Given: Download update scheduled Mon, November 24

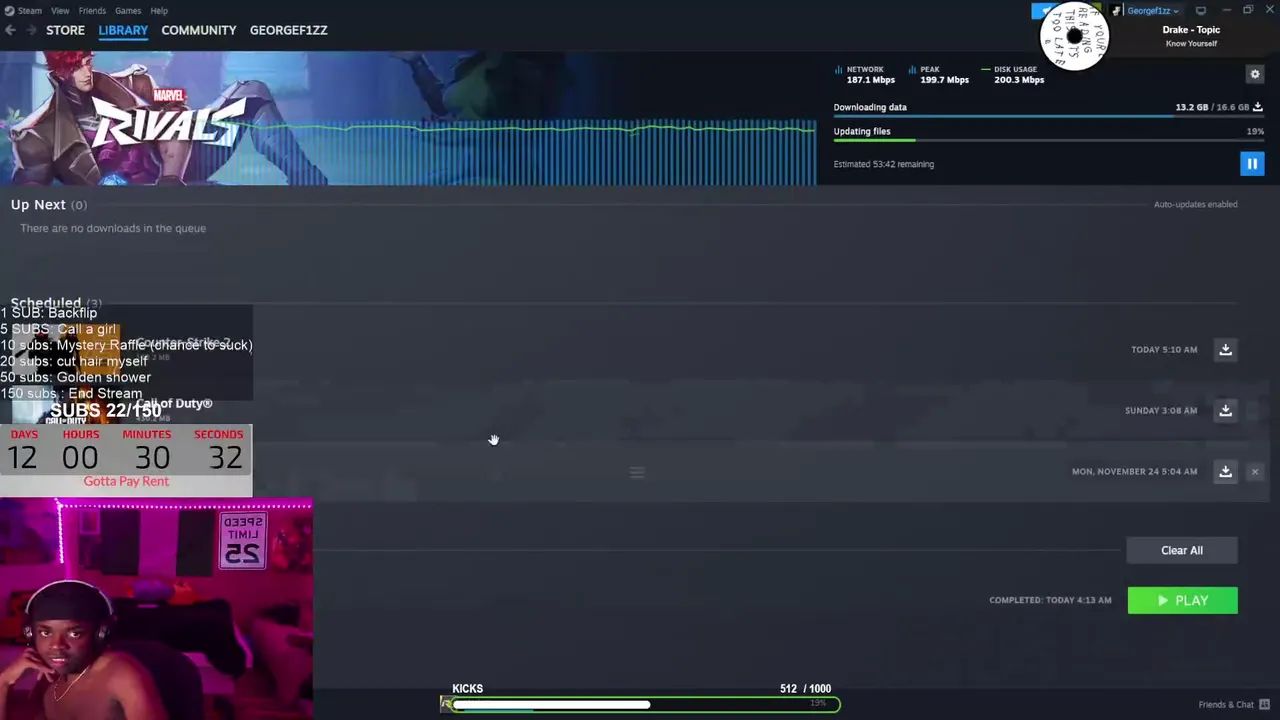Looking at the screenshot, I should point(1225,471).
